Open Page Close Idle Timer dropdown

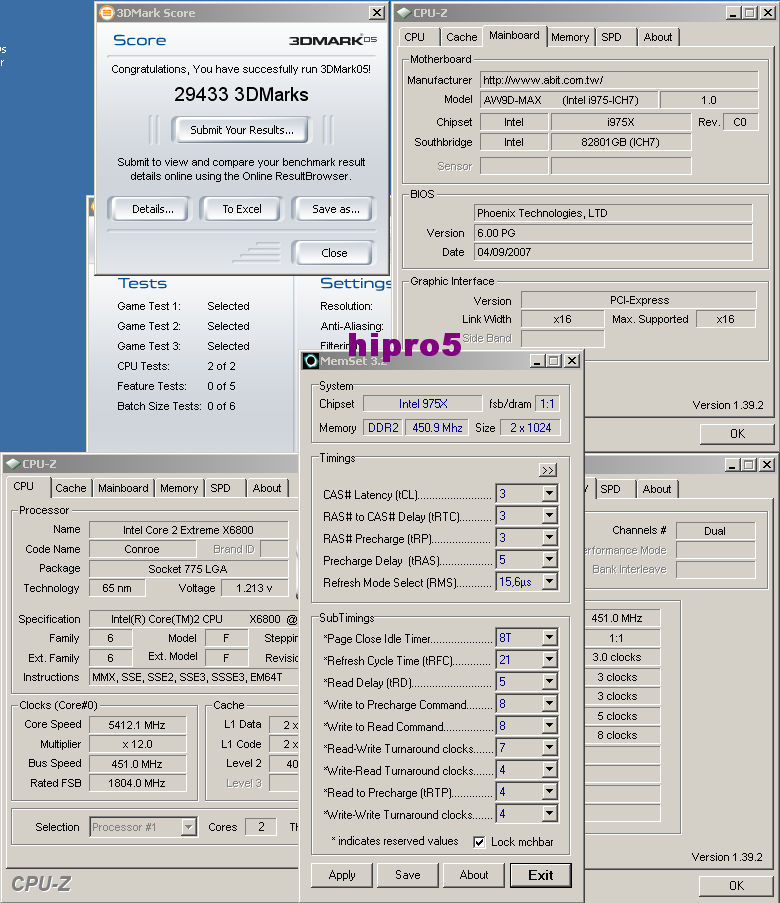[x=550, y=638]
